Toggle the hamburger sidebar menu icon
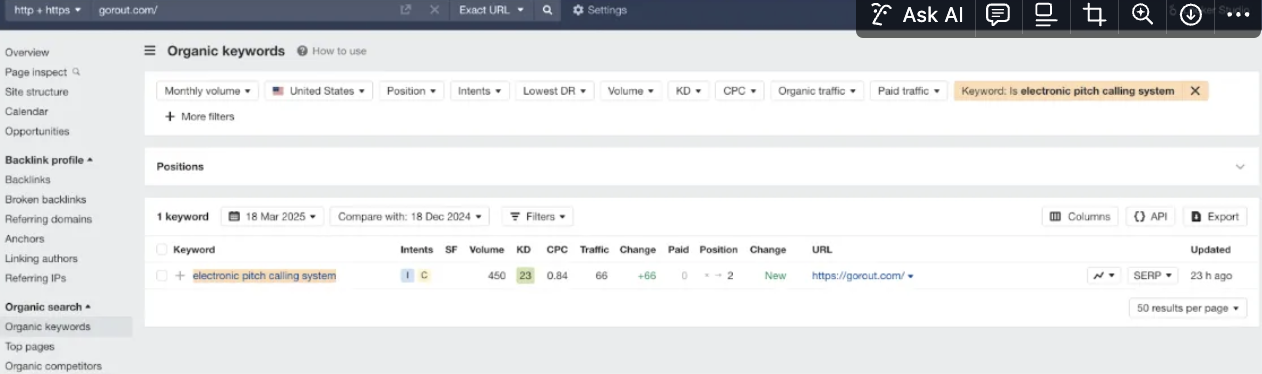1262x374 pixels. click(150, 51)
